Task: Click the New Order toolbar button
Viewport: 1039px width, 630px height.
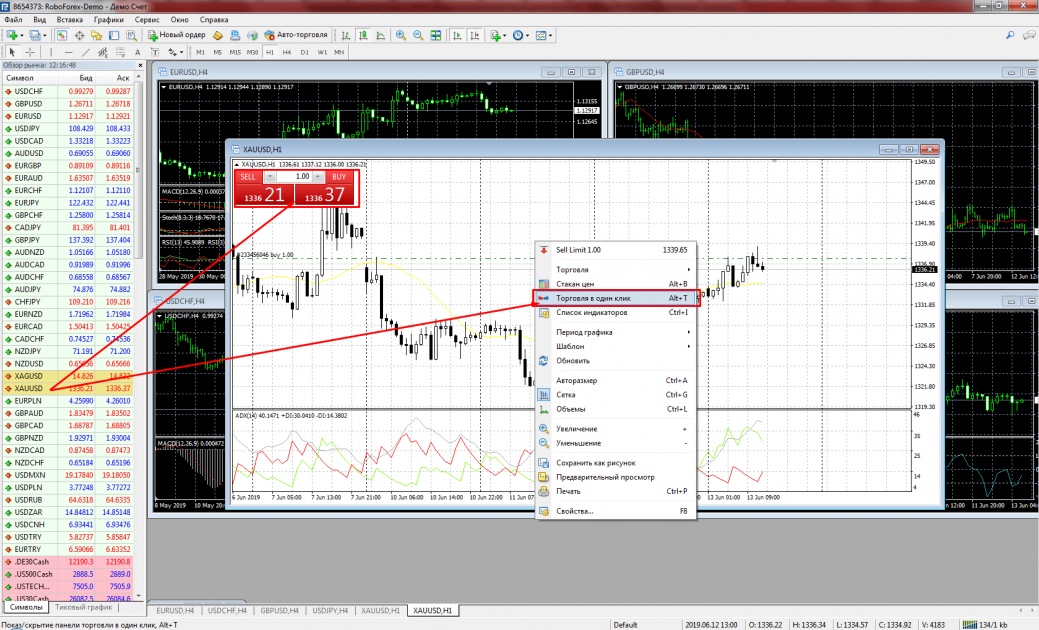Action: click(176, 35)
